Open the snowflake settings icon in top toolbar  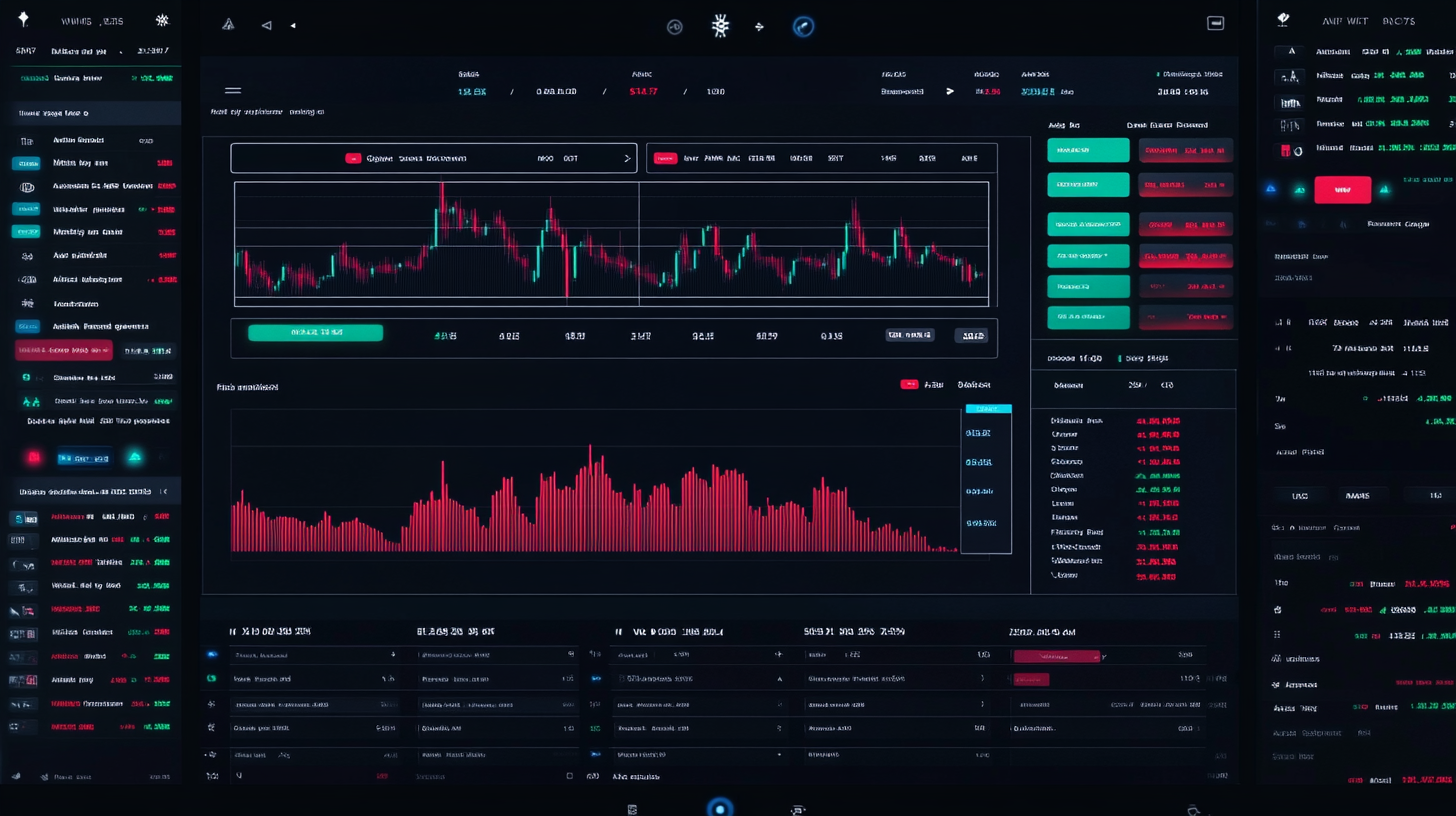[719, 27]
